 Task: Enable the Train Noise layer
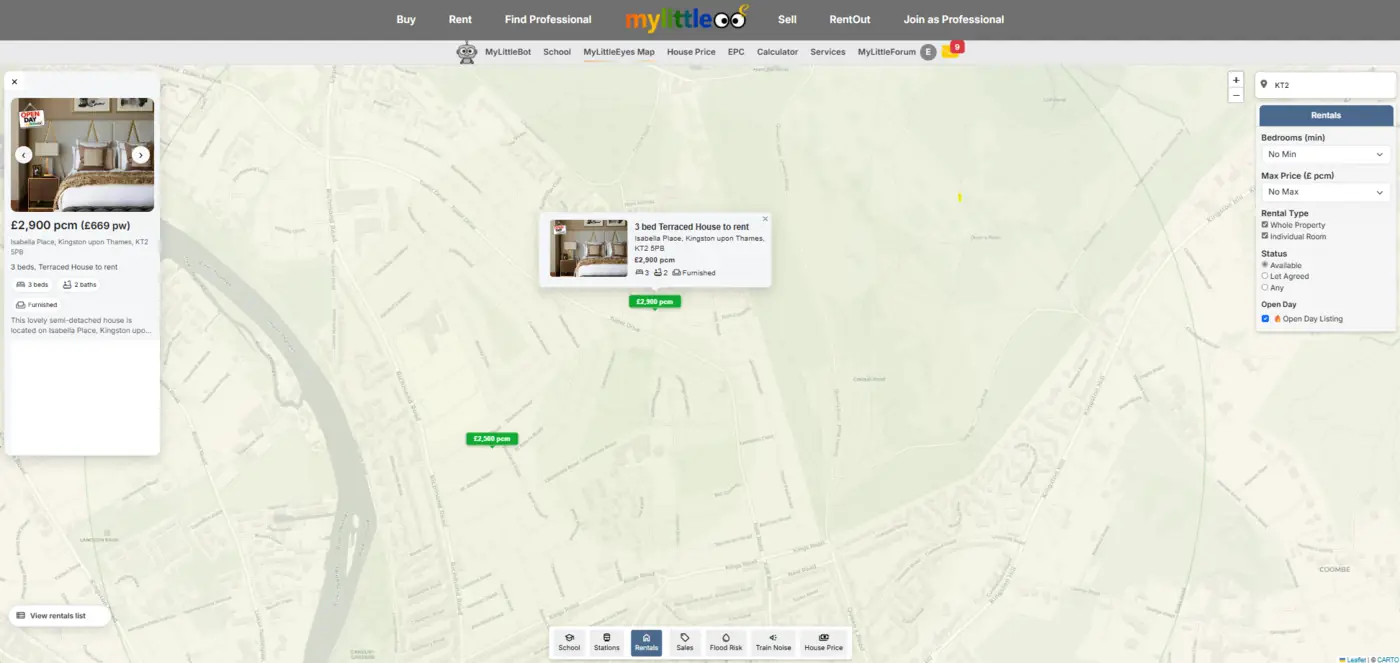(x=773, y=642)
